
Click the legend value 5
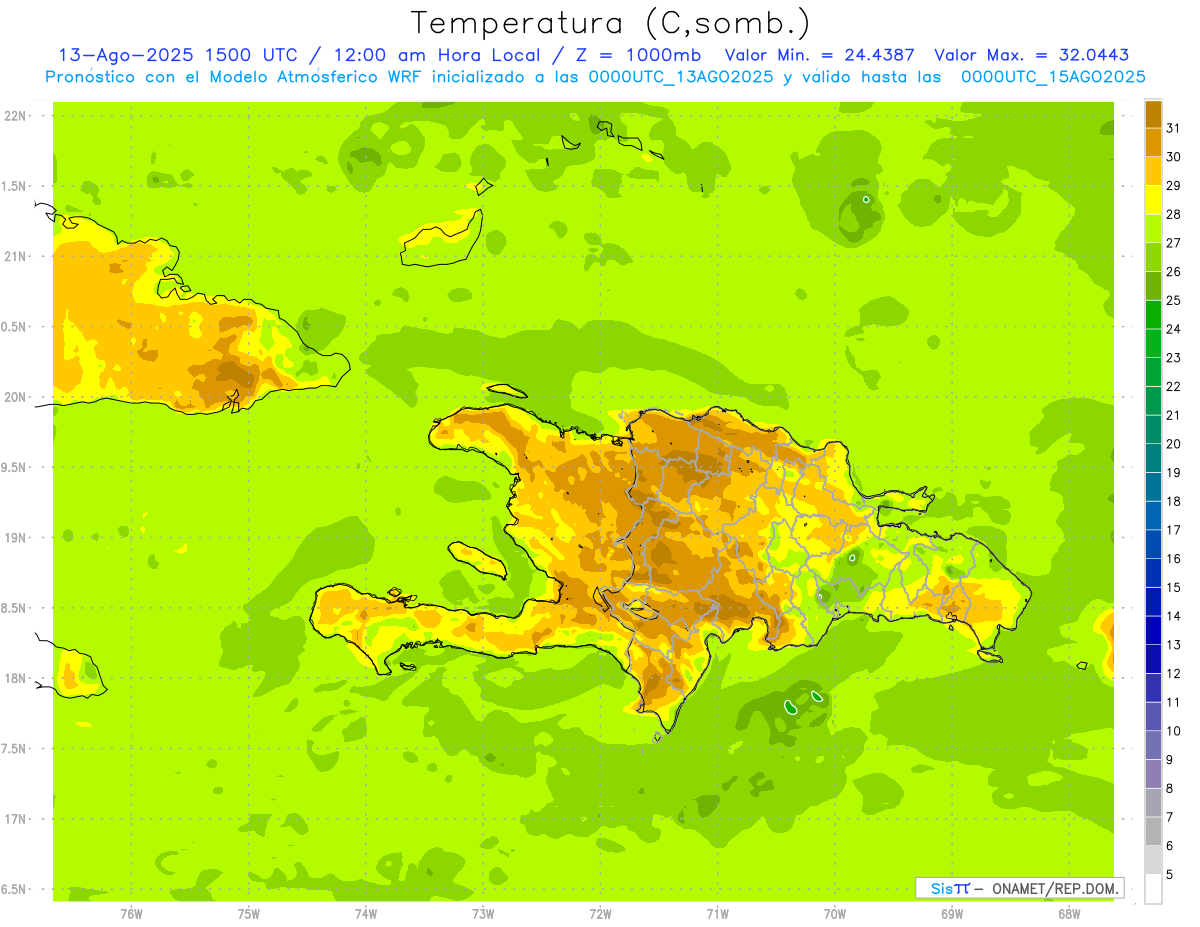pyautogui.click(x=1170, y=874)
